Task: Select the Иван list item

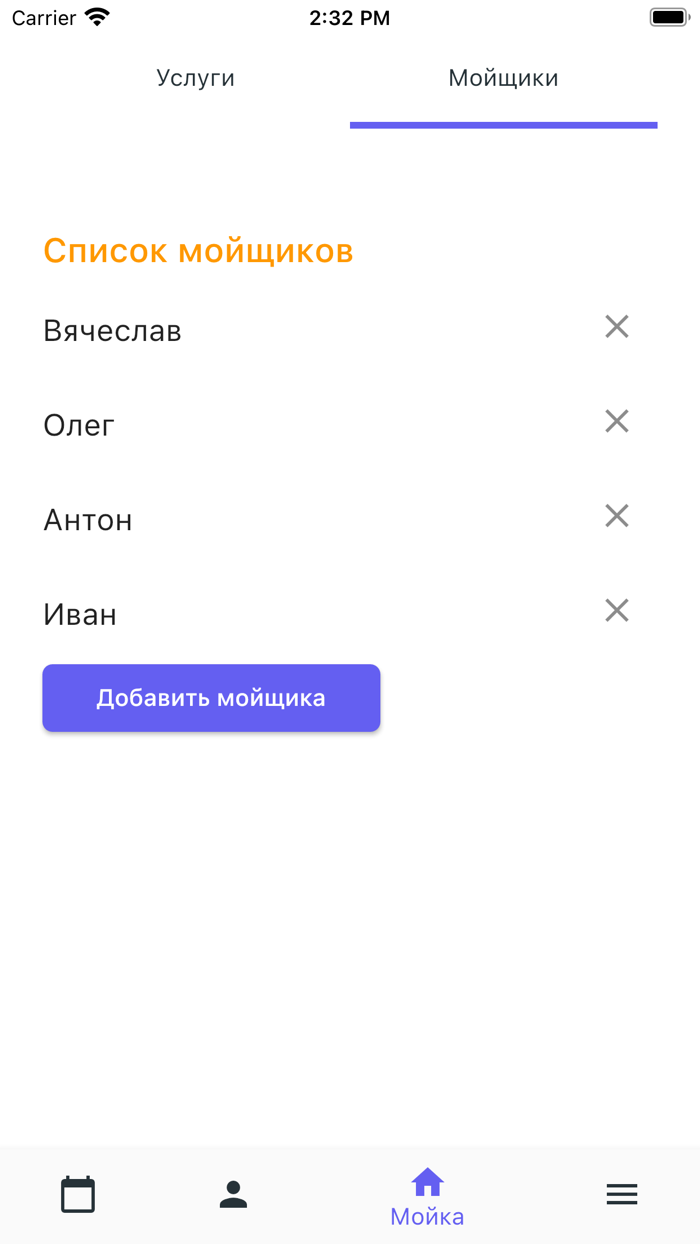Action: [80, 614]
